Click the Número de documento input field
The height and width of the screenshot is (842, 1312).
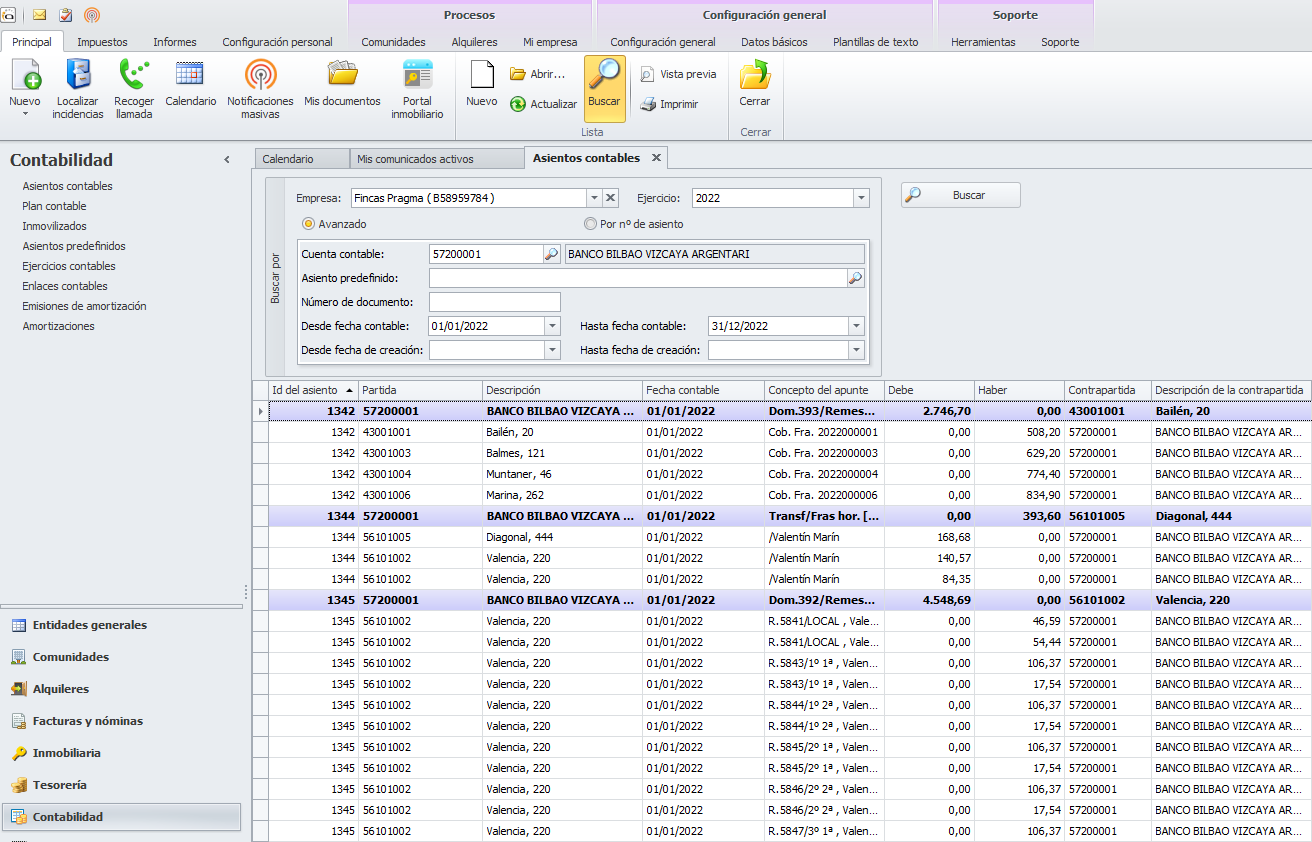[494, 302]
